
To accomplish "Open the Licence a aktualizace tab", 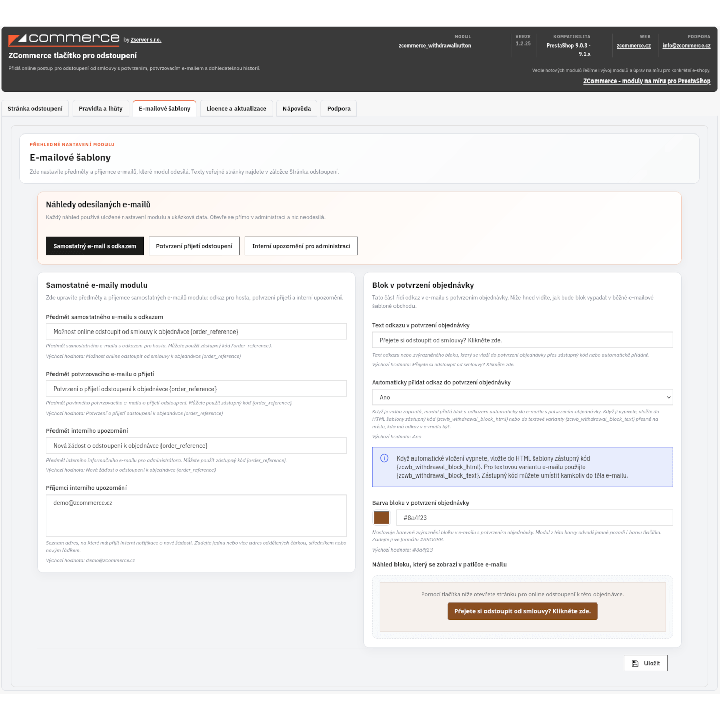I will [x=236, y=109].
